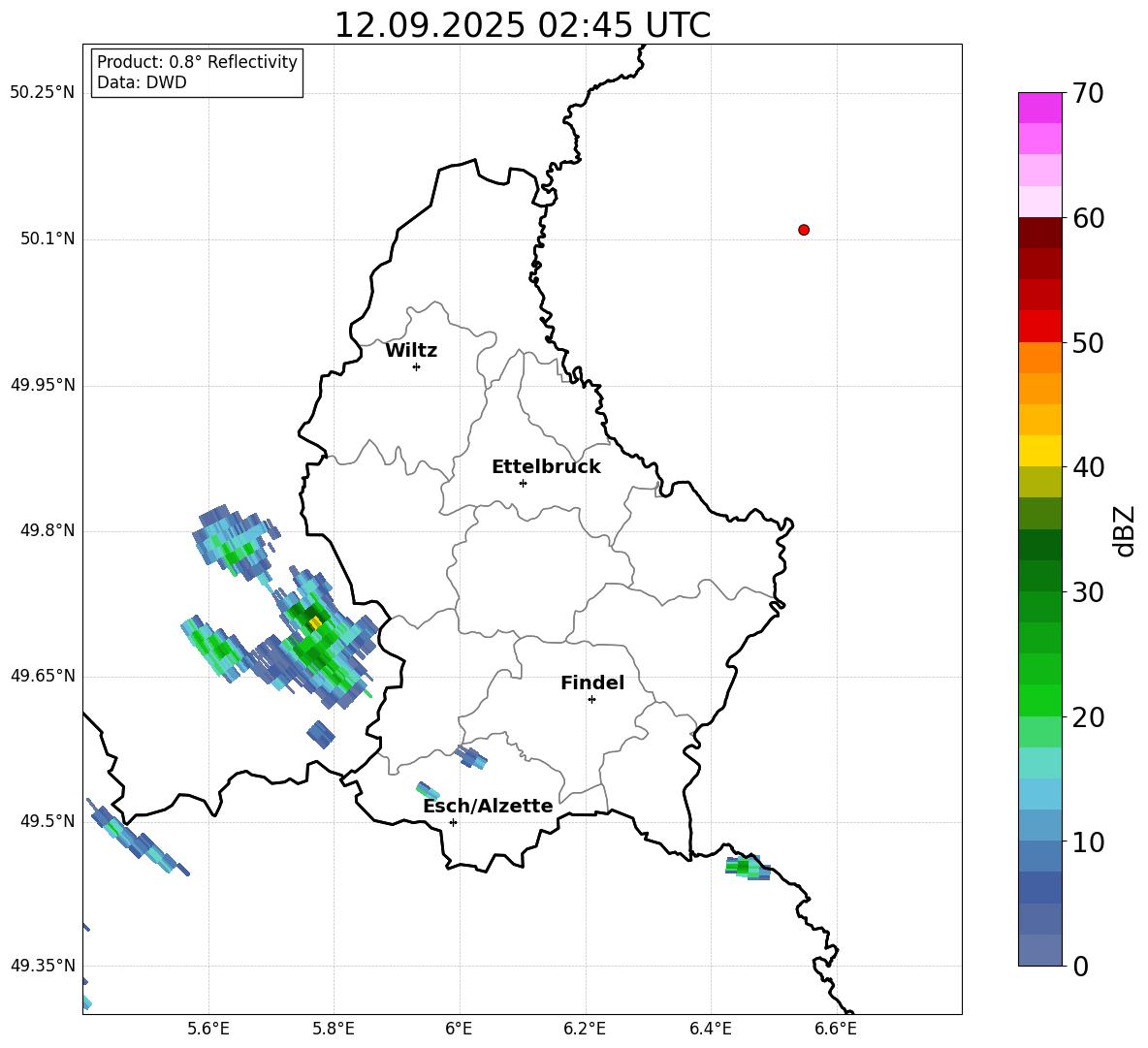Click the red dot marker
1148x1048 pixels.
(x=804, y=230)
